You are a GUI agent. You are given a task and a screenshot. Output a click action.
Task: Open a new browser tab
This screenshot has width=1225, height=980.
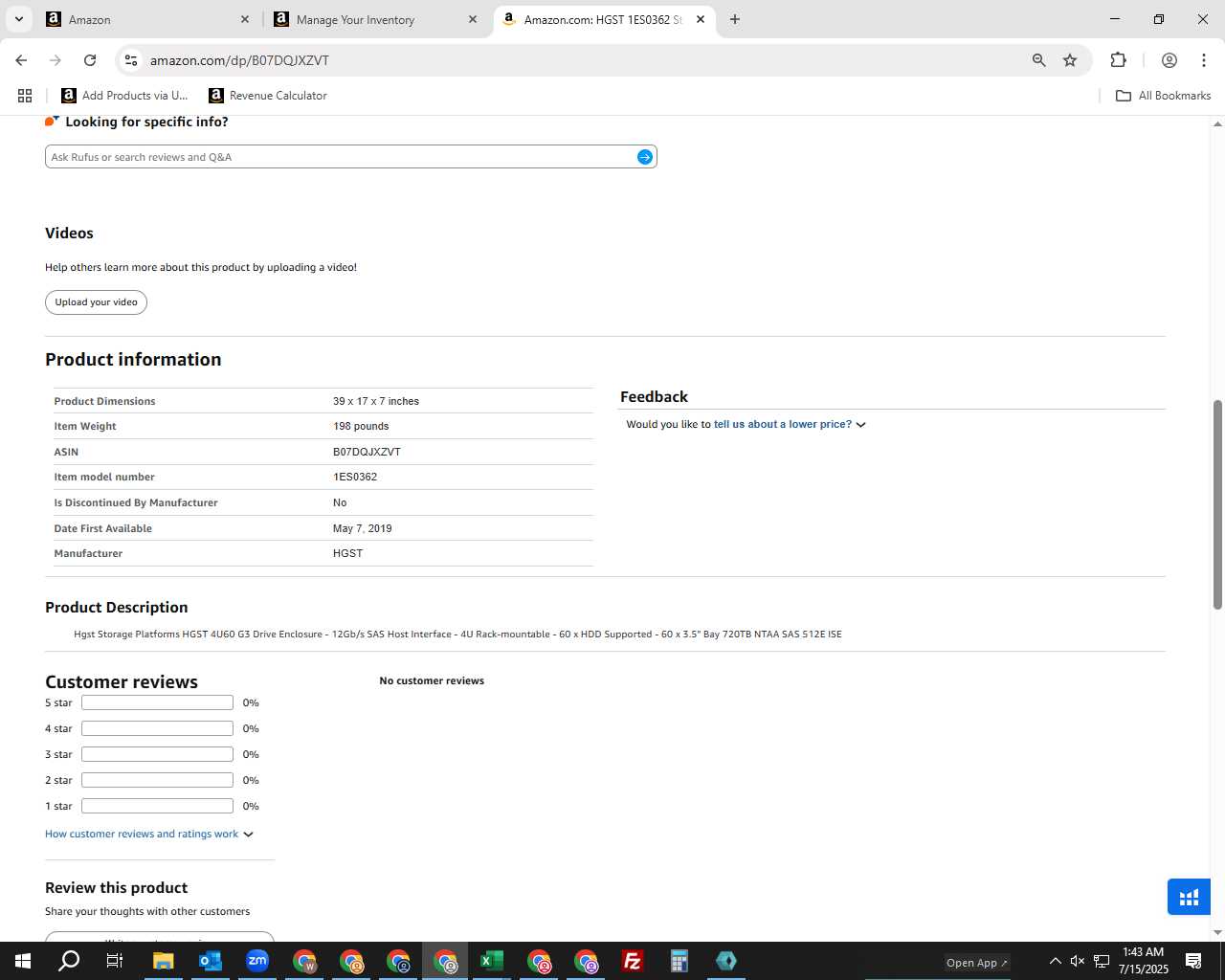[x=735, y=19]
